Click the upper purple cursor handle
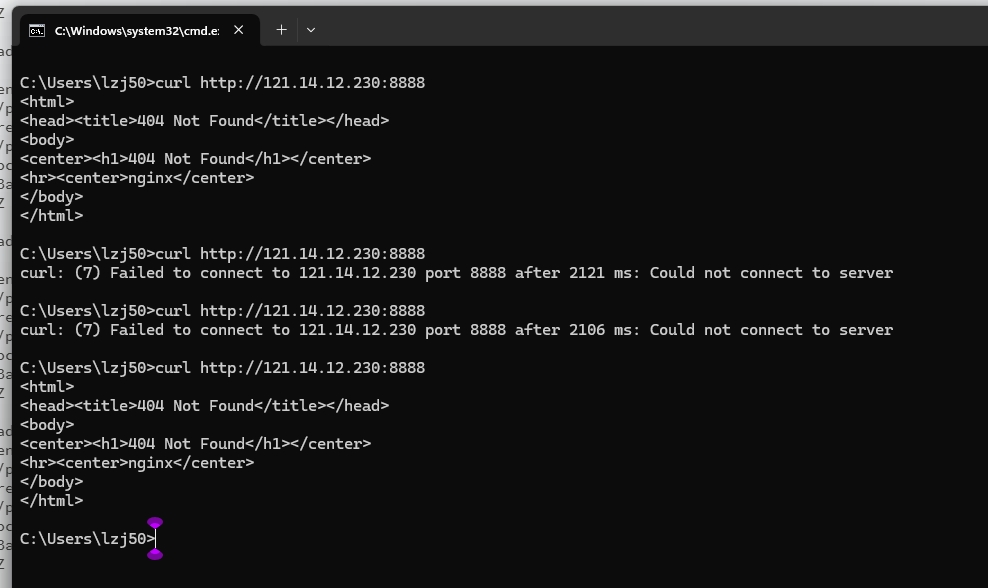 (155, 522)
